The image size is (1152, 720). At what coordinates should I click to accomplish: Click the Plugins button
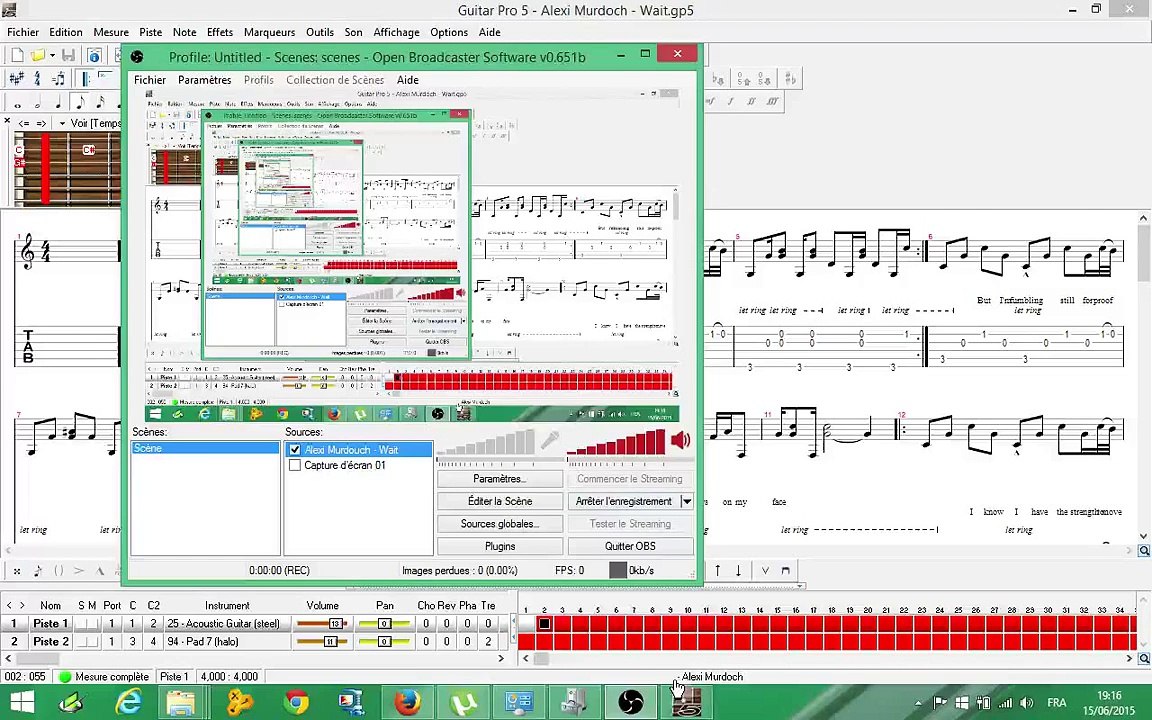[x=500, y=547]
